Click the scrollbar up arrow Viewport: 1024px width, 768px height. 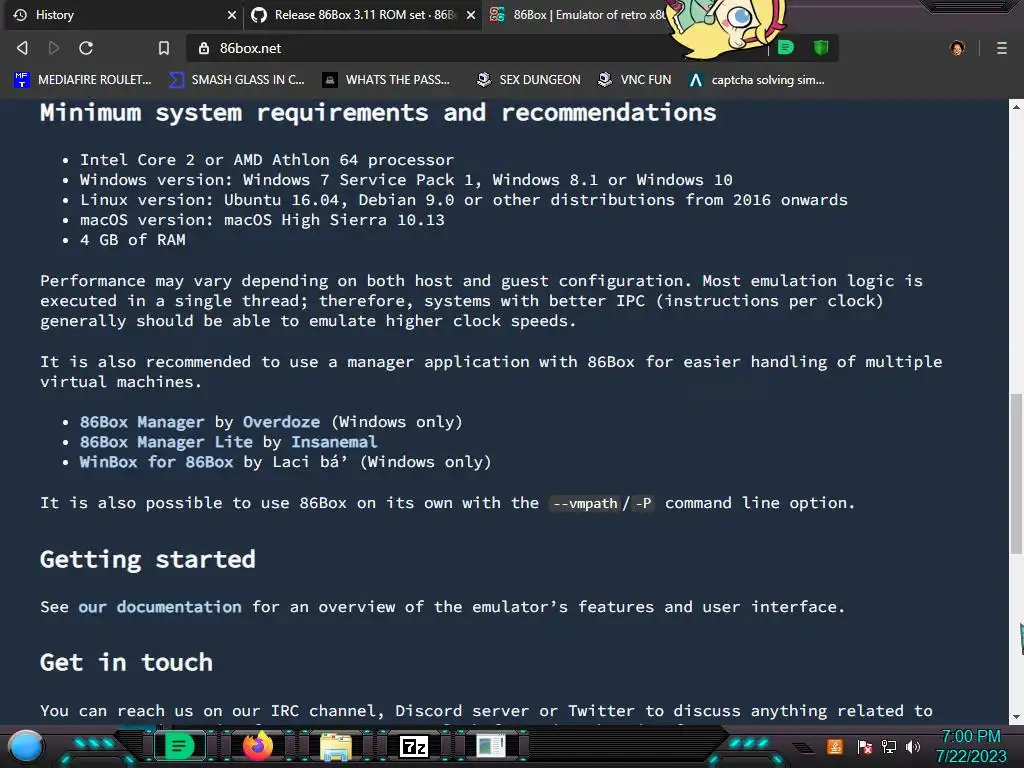click(x=1016, y=106)
